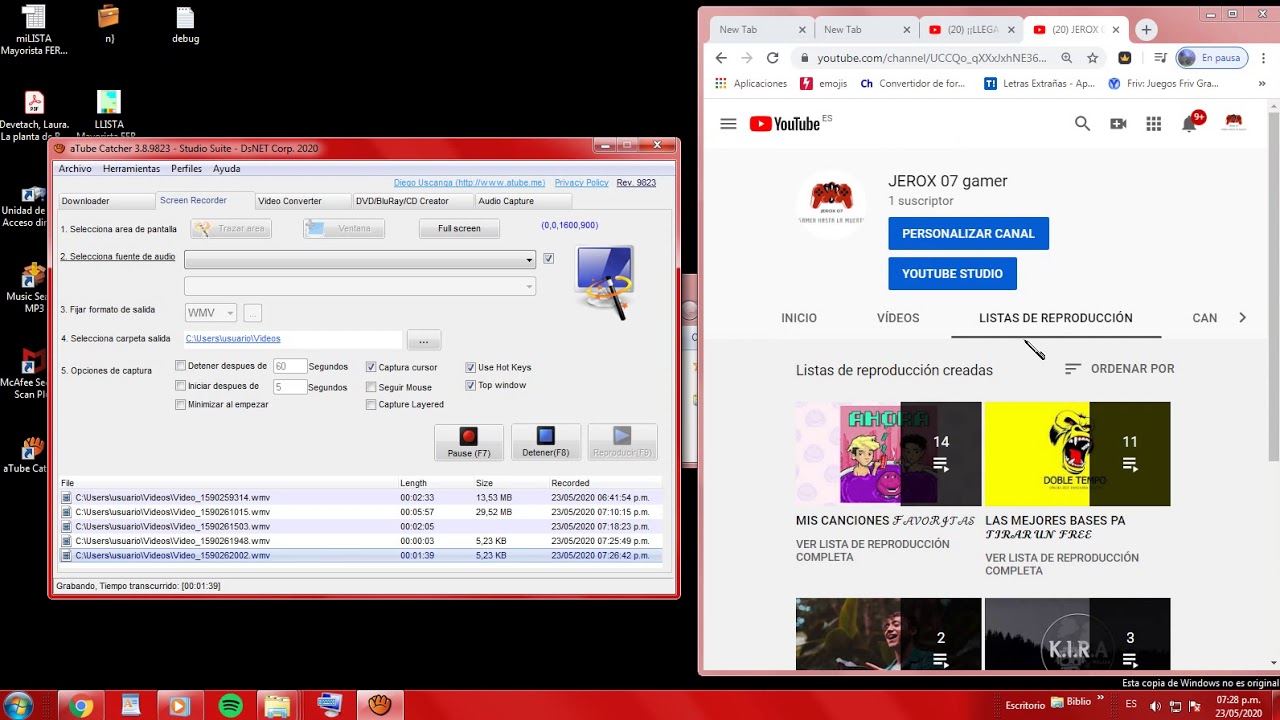Screen dimensions: 1280x720
Task: Expand the bookmarks bar overflow chevron
Action: [x=1262, y=84]
